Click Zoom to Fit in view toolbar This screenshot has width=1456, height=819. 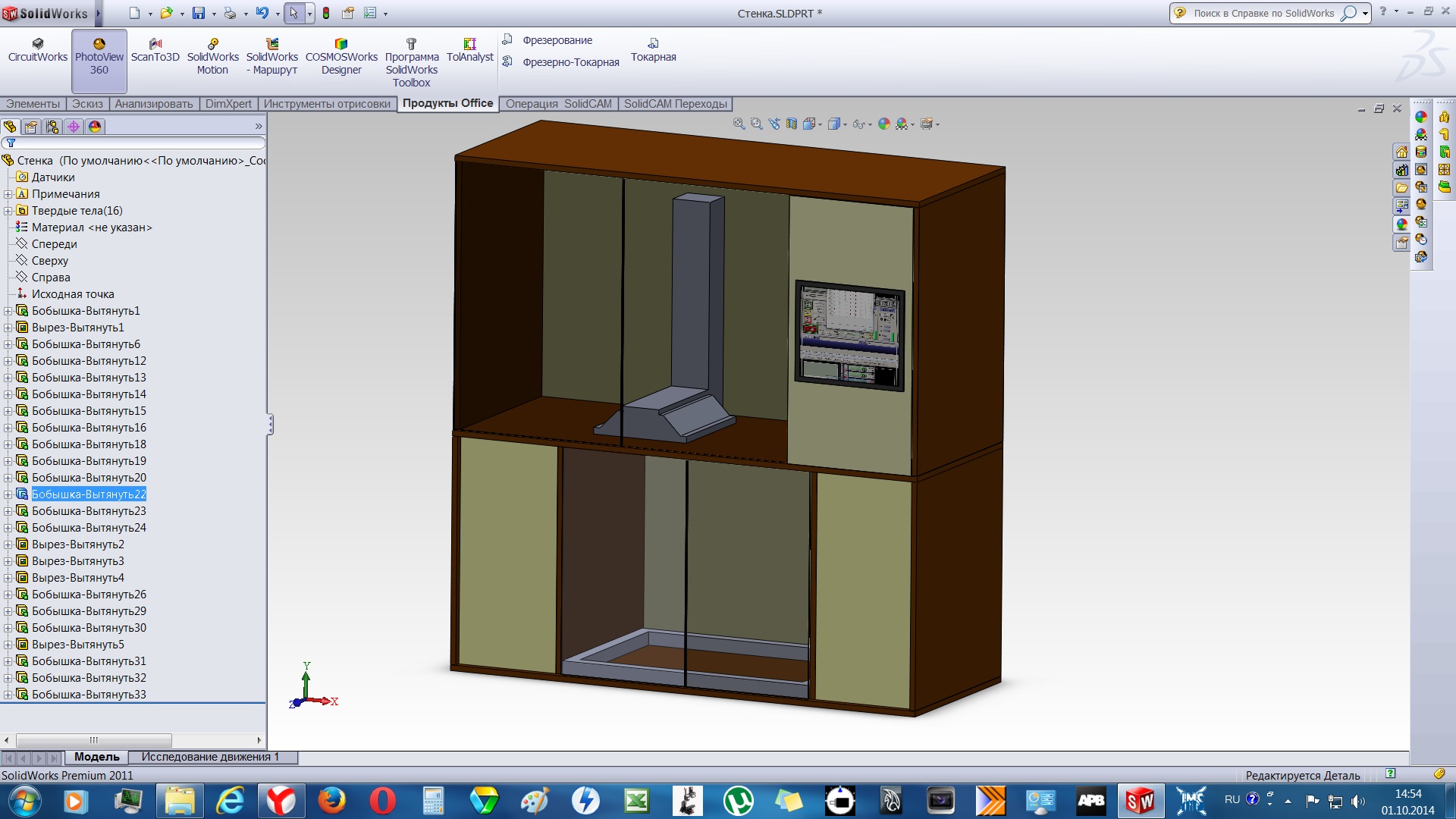pyautogui.click(x=739, y=124)
